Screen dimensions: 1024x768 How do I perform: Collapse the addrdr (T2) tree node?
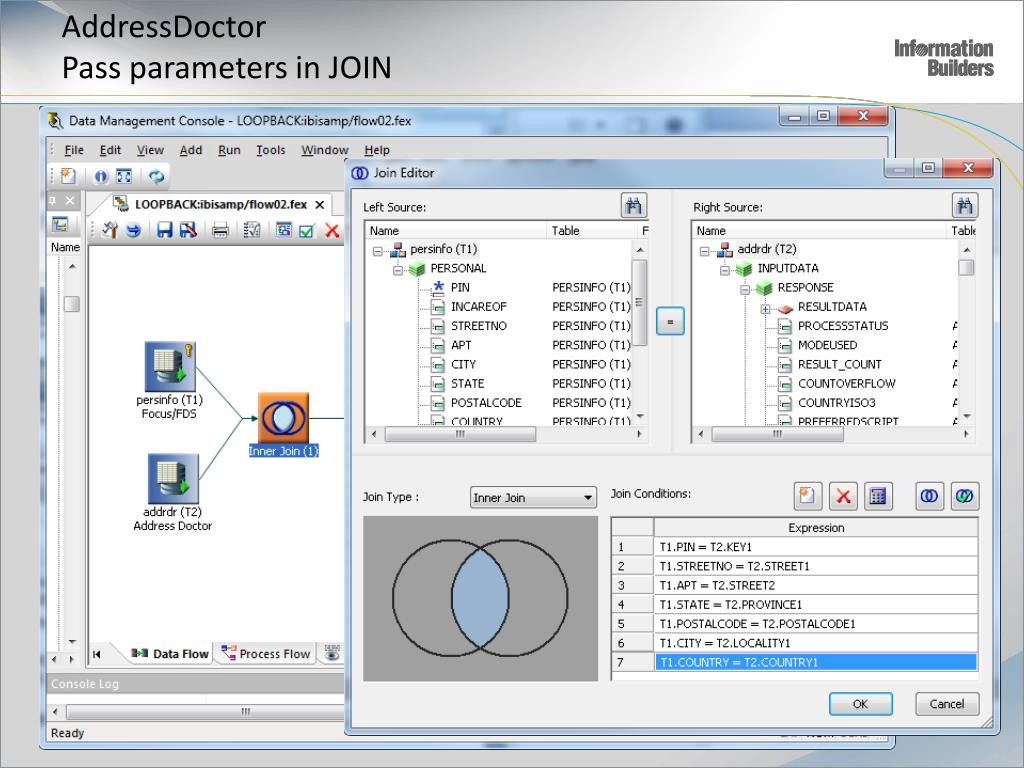[704, 251]
